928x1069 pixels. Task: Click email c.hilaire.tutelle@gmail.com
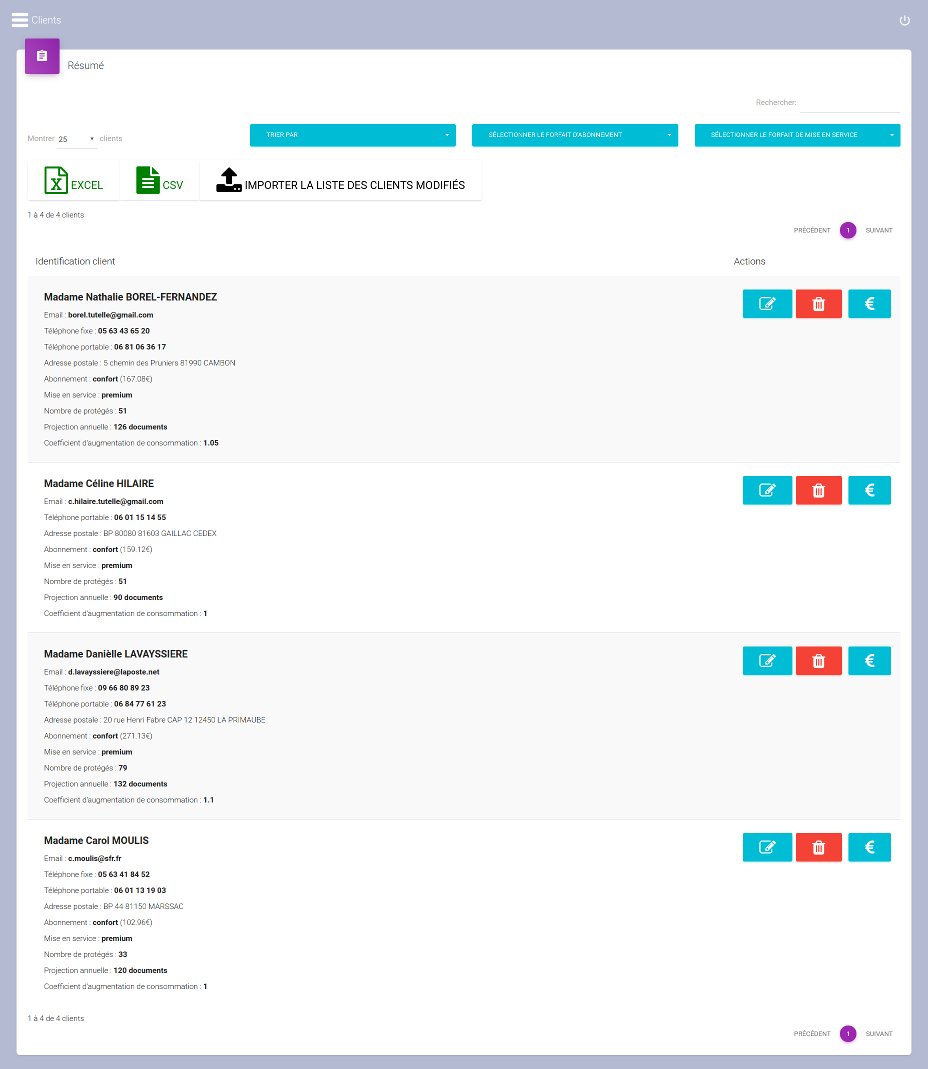click(x=116, y=501)
